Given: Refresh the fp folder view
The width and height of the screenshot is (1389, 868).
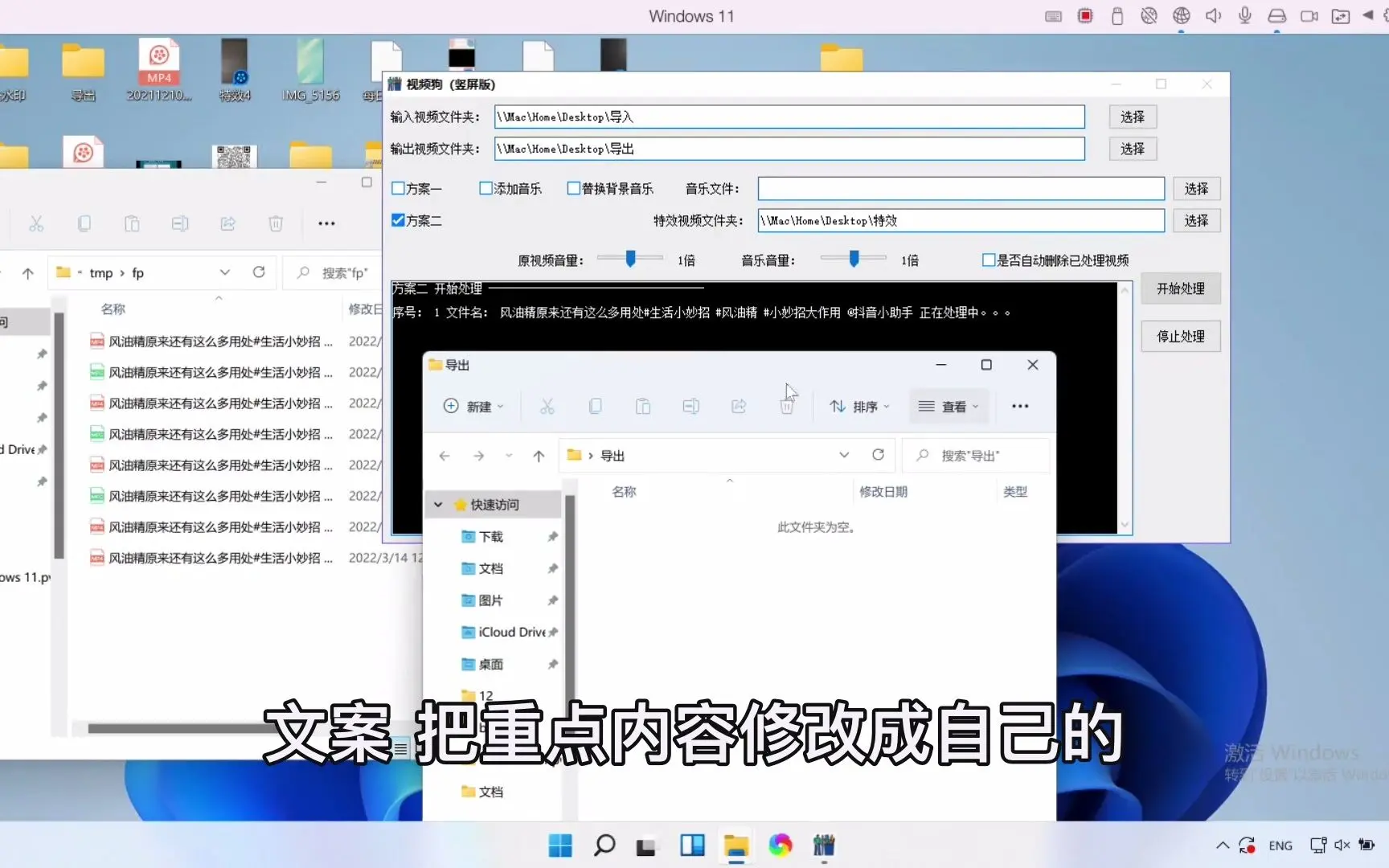Looking at the screenshot, I should tap(259, 272).
